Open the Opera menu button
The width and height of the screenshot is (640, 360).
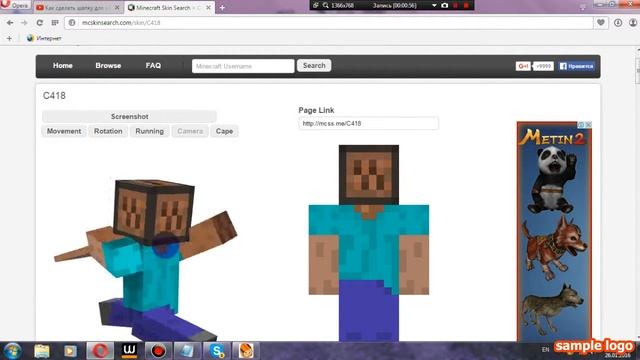pos(15,5)
